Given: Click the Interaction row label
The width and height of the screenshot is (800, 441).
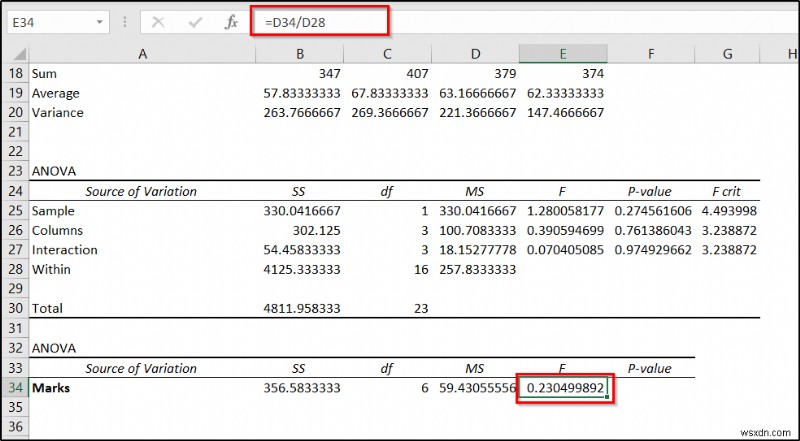Looking at the screenshot, I should click(65, 250).
